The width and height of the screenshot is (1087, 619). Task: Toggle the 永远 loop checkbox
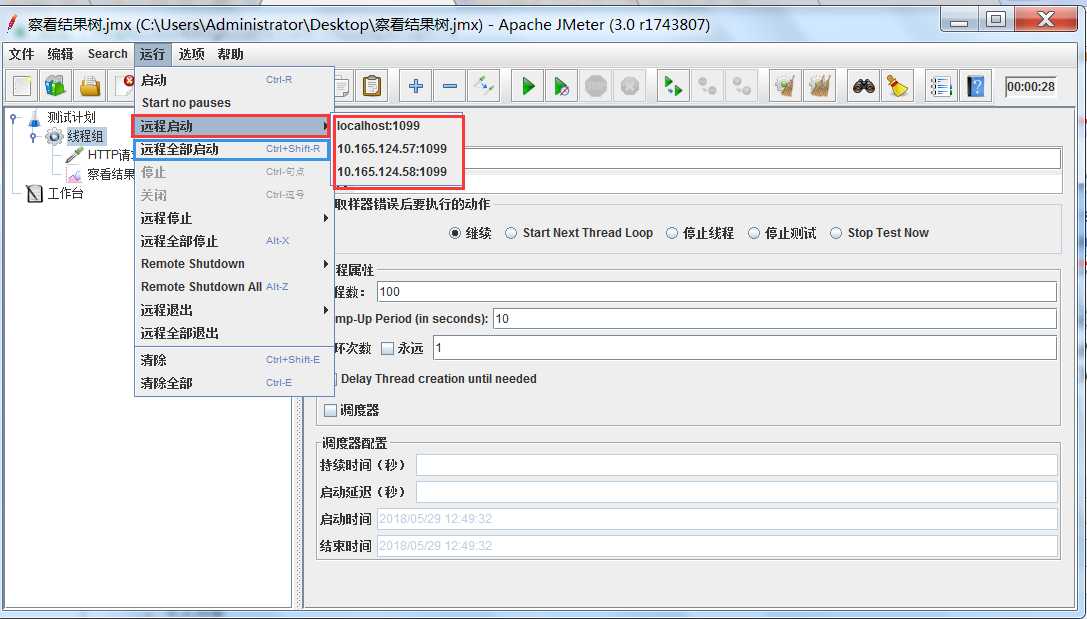(388, 349)
